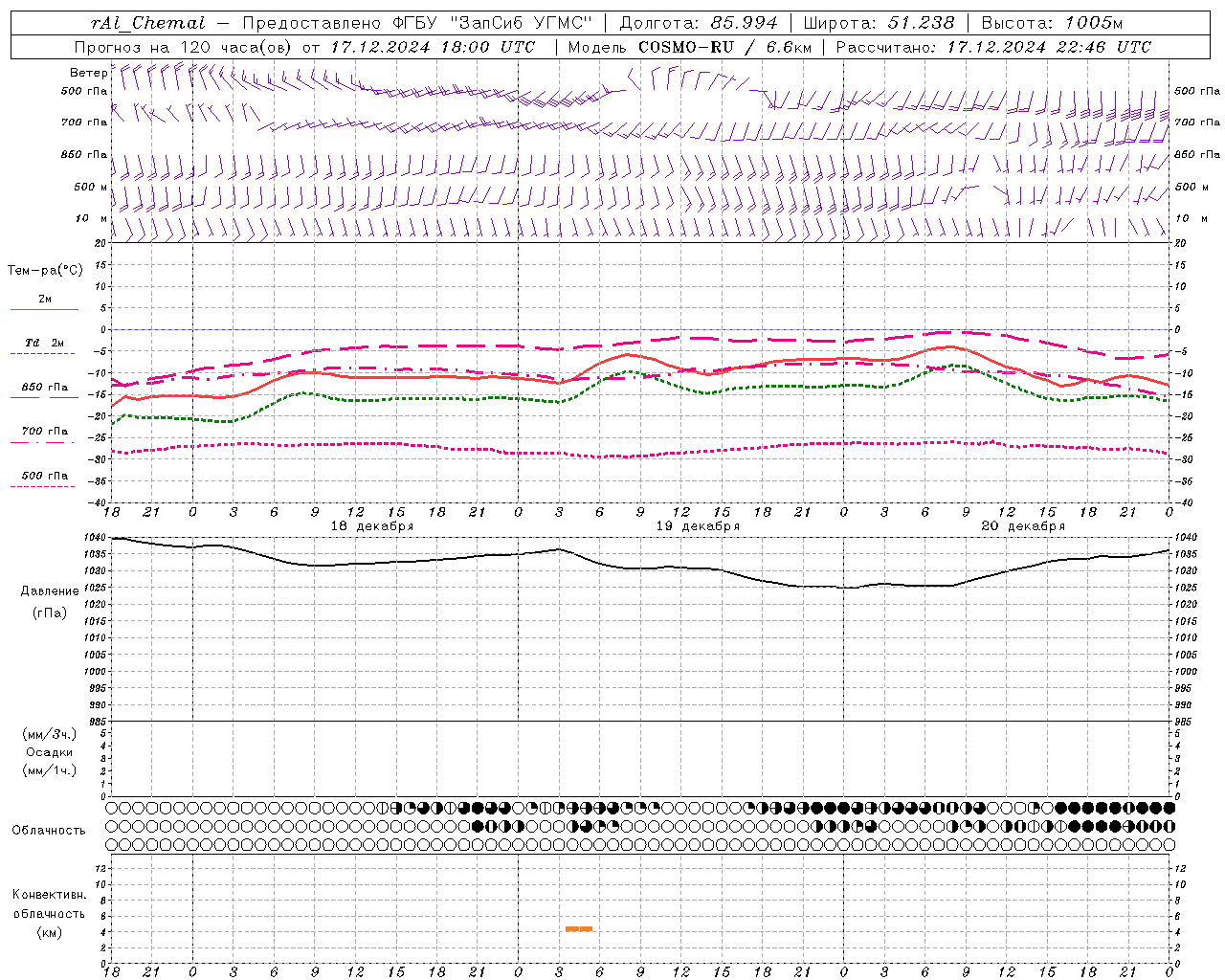Image resolution: width=1225 pixels, height=980 pixels.
Task: Click the '(мм/3ч.)' precipitation unit label
Action: (x=50, y=734)
